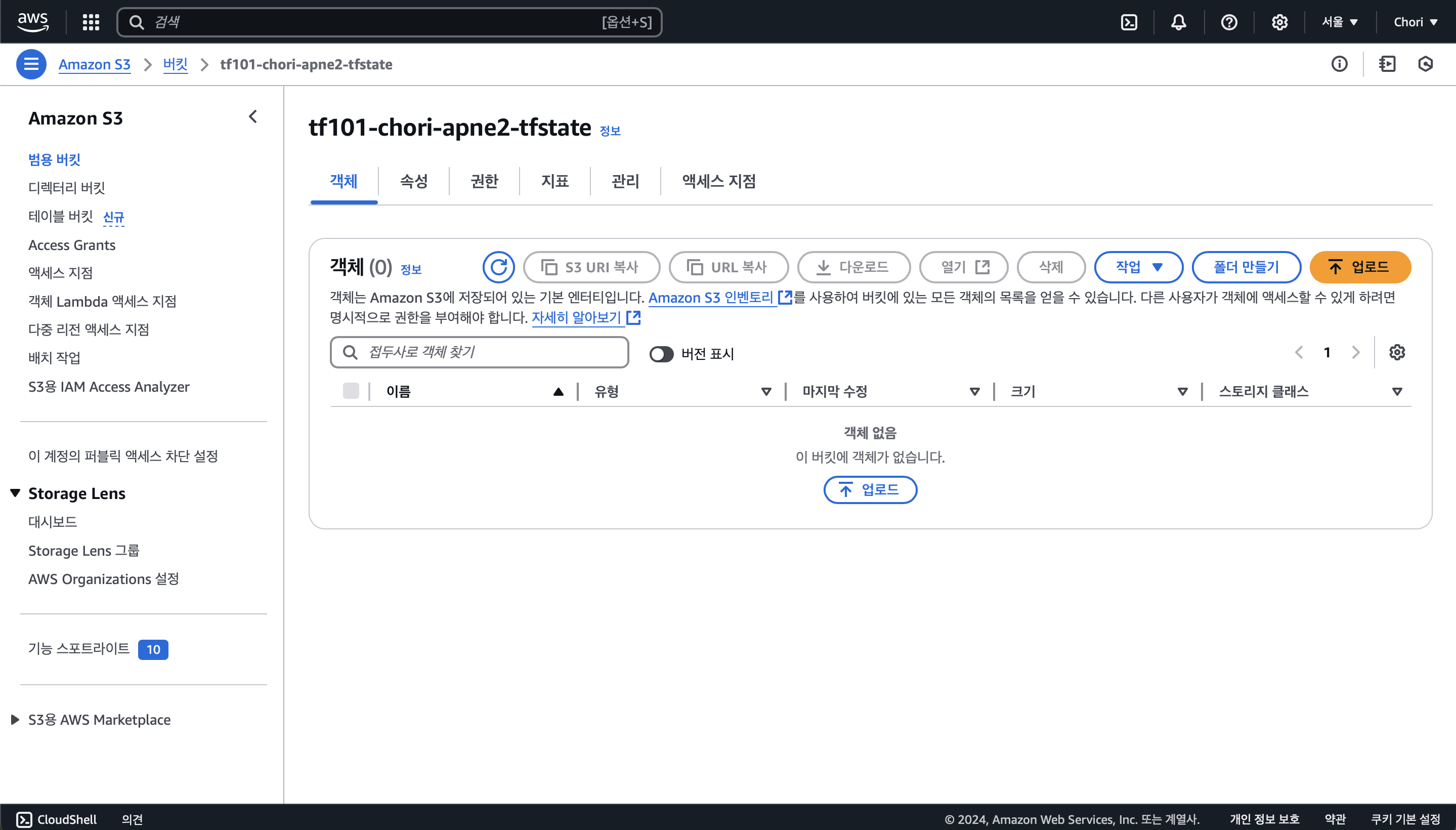The width and height of the screenshot is (1456, 830).
Task: Open the notifications bell
Action: pos(1178,22)
